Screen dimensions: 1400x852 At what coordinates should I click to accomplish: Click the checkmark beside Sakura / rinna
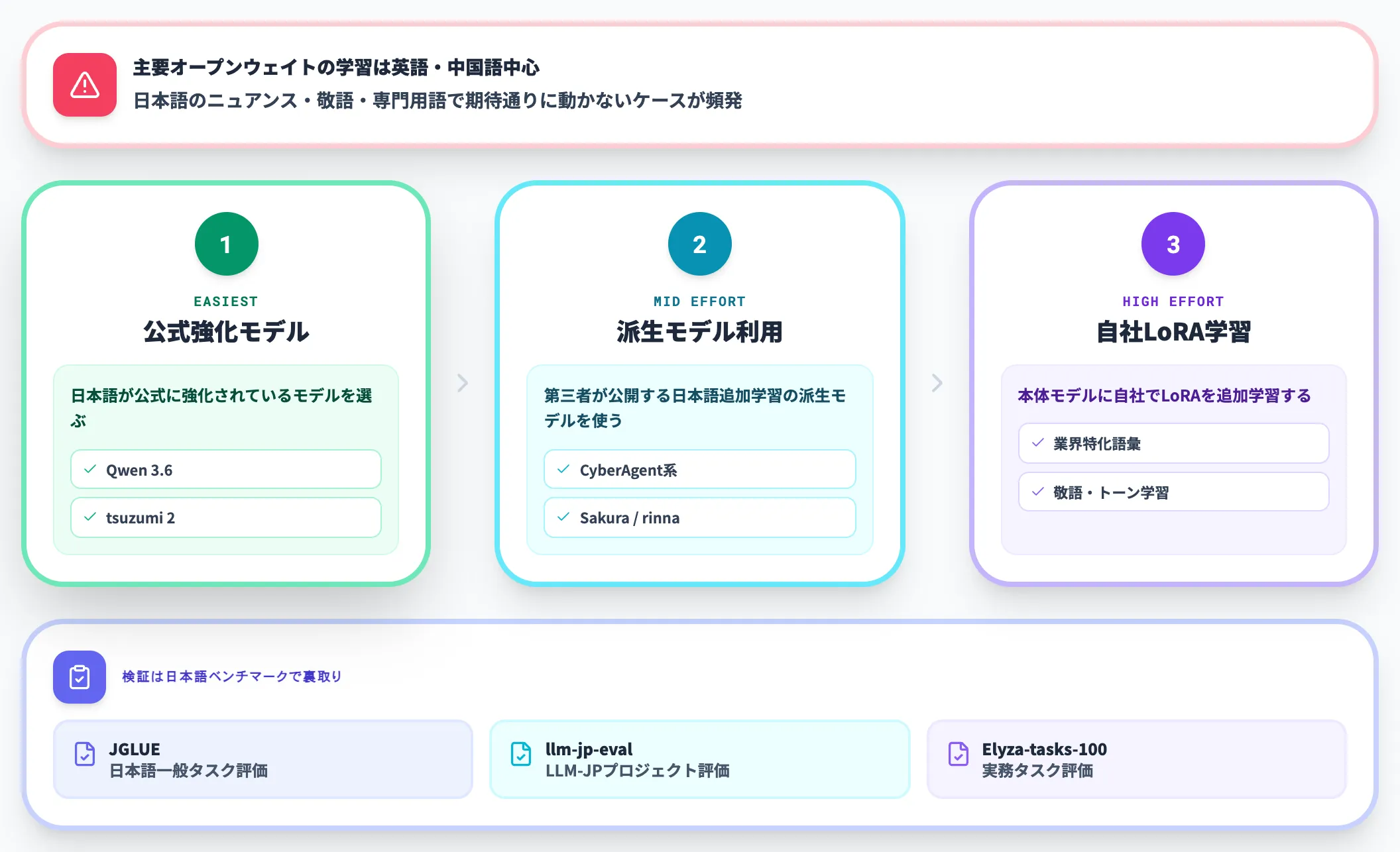(563, 517)
